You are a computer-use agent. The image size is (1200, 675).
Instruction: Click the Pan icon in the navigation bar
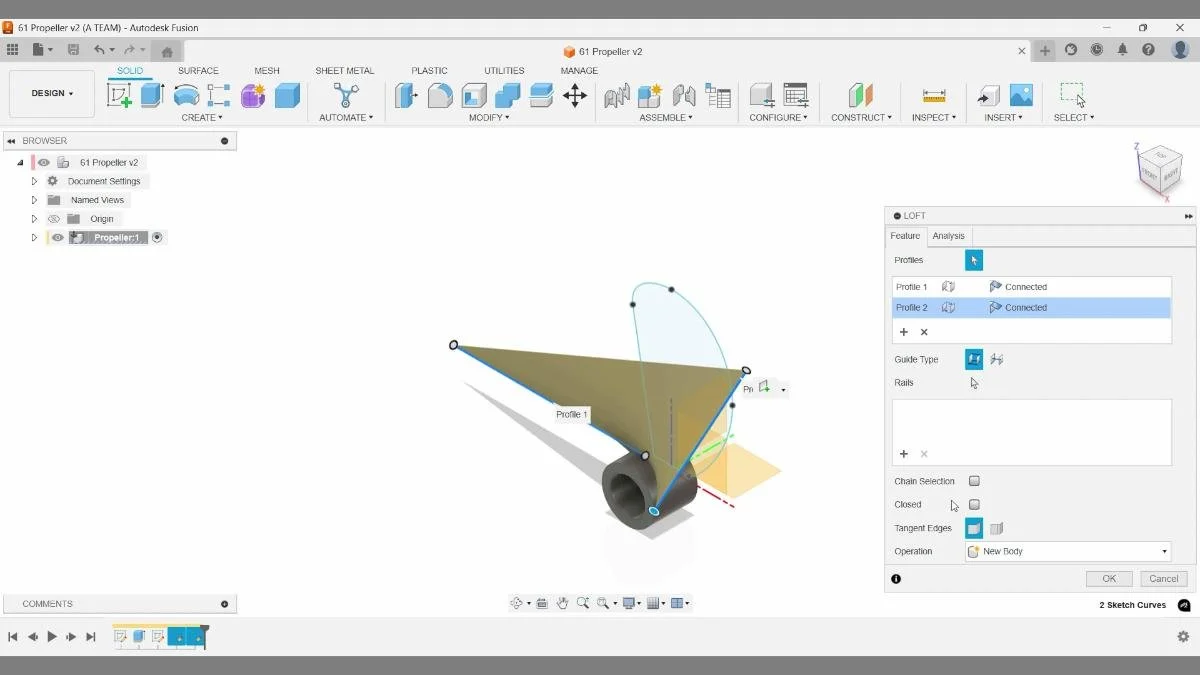(x=562, y=603)
